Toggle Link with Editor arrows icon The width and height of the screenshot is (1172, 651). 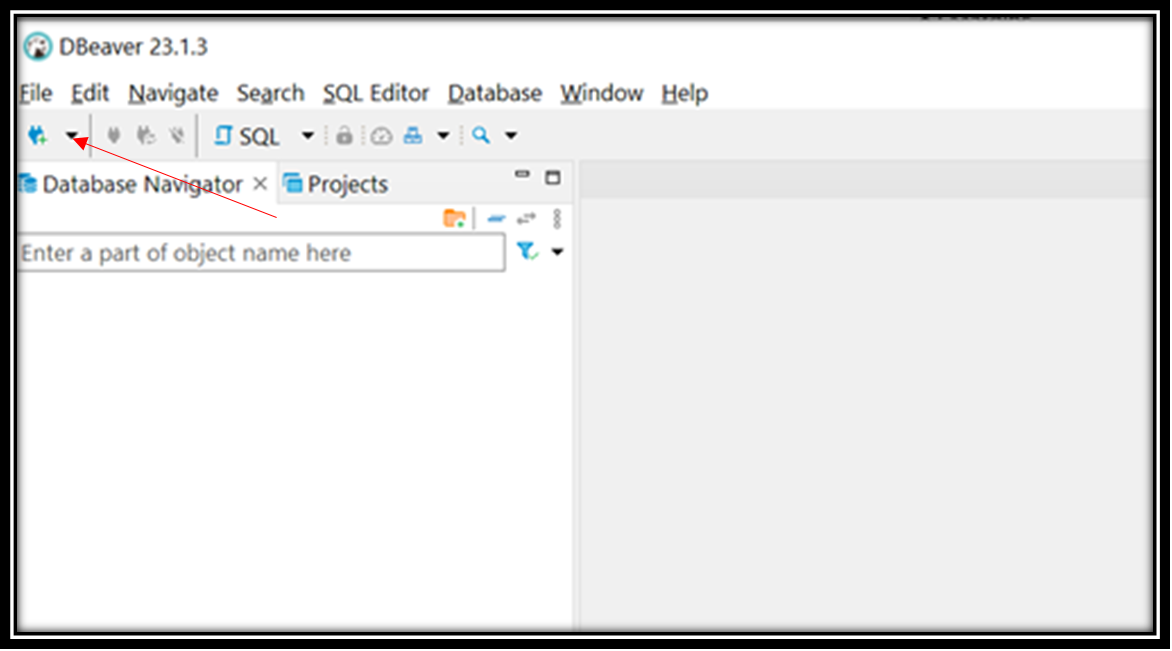coord(526,218)
